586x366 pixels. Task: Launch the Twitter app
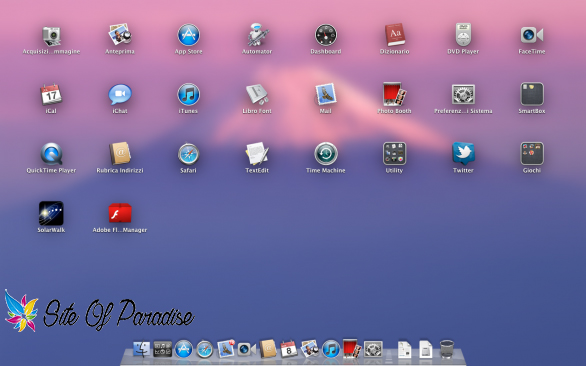click(x=463, y=153)
